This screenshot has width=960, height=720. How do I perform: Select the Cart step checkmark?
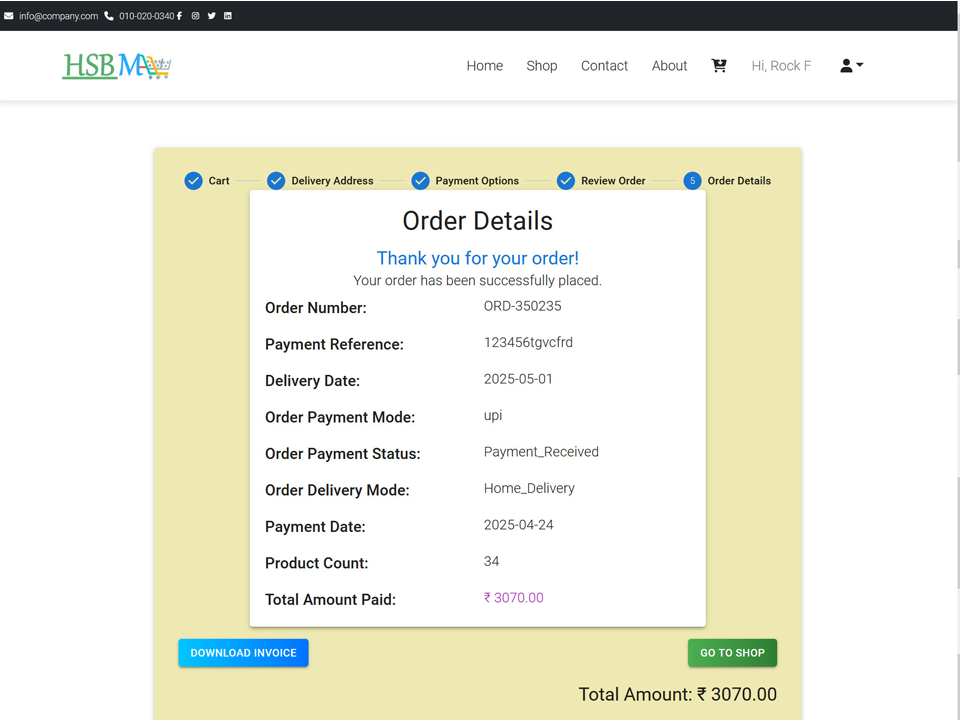pyautogui.click(x=193, y=181)
